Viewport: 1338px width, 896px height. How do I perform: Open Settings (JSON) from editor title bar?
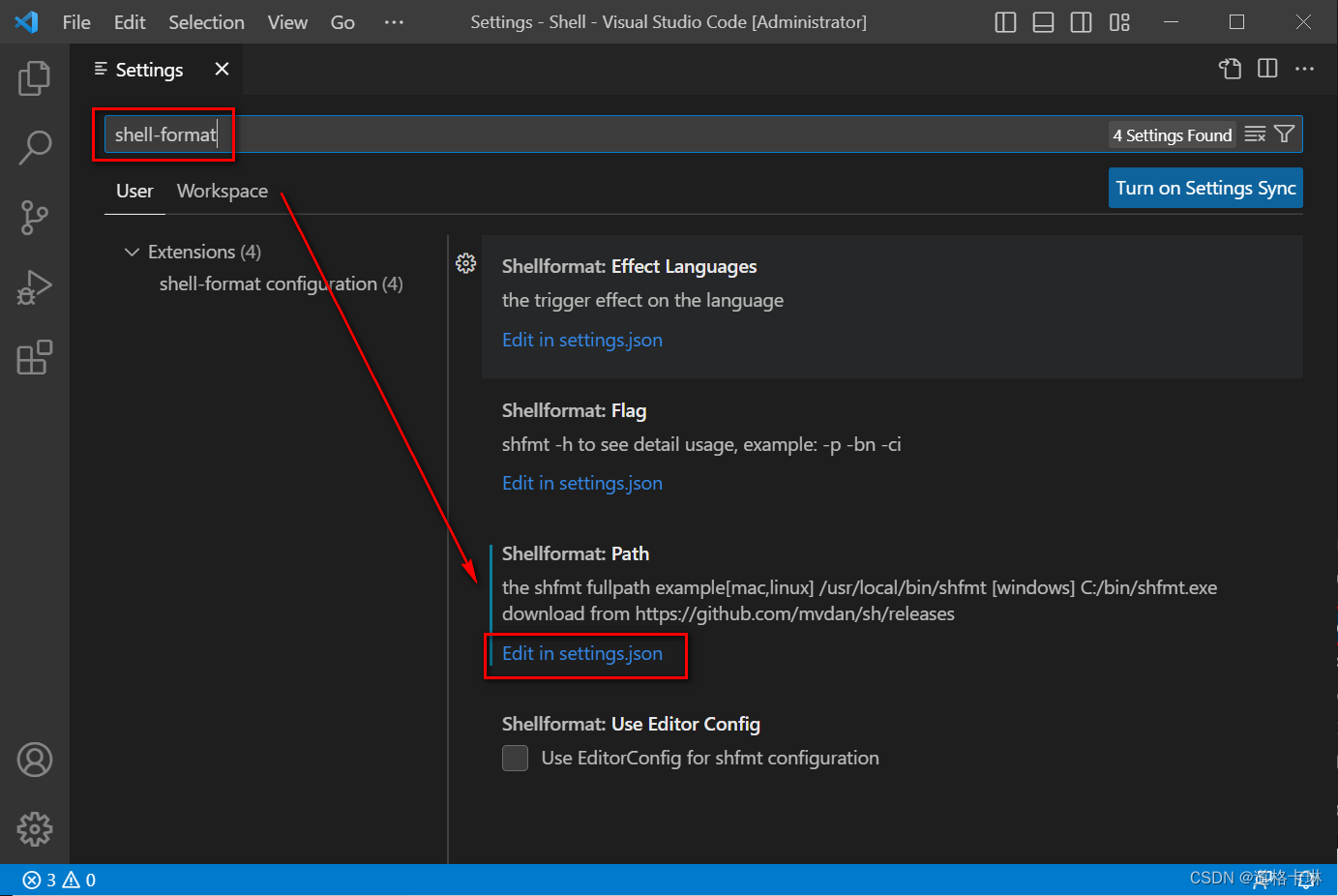pyautogui.click(x=1230, y=69)
